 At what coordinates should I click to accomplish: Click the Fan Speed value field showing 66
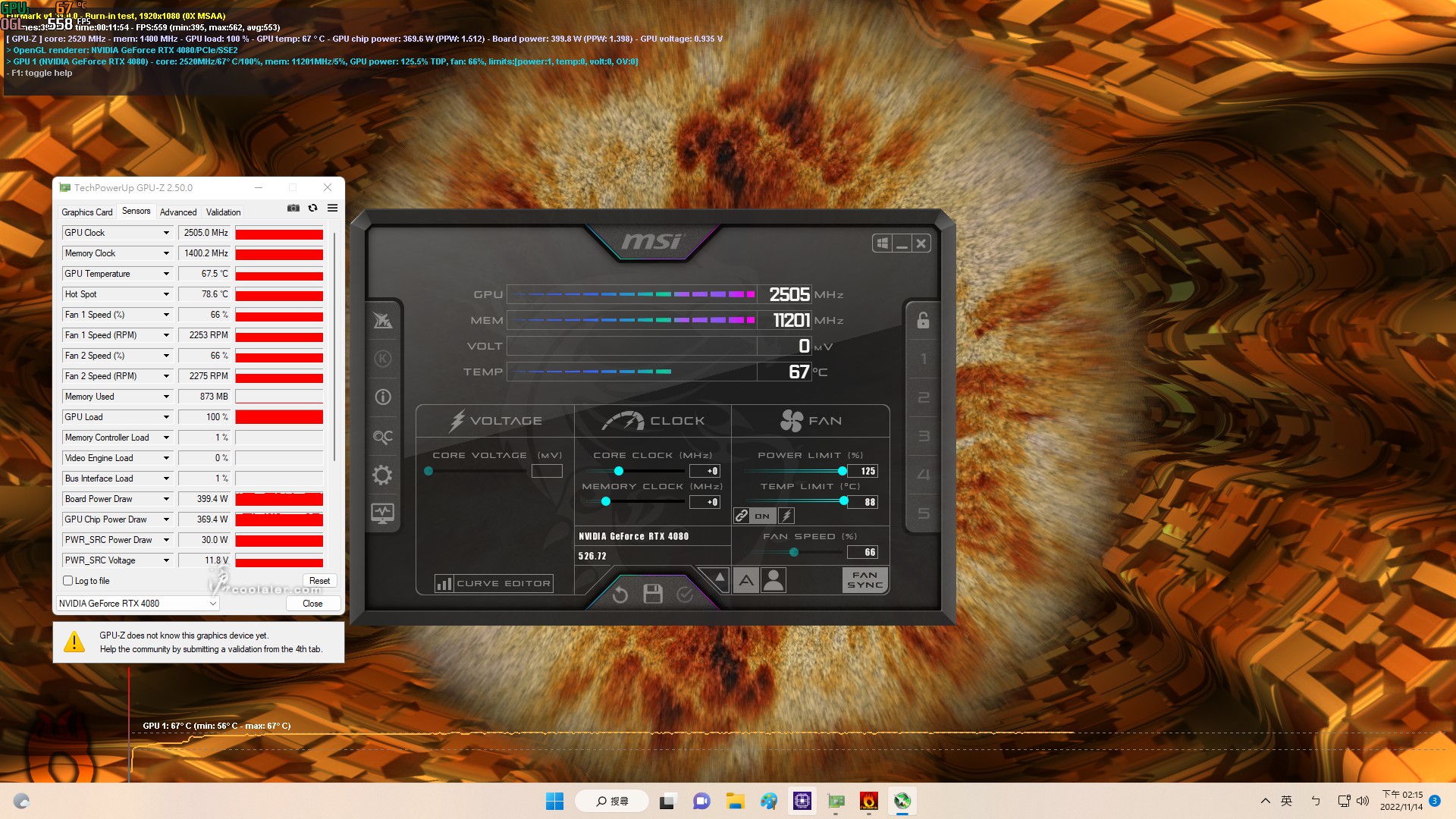point(863,552)
